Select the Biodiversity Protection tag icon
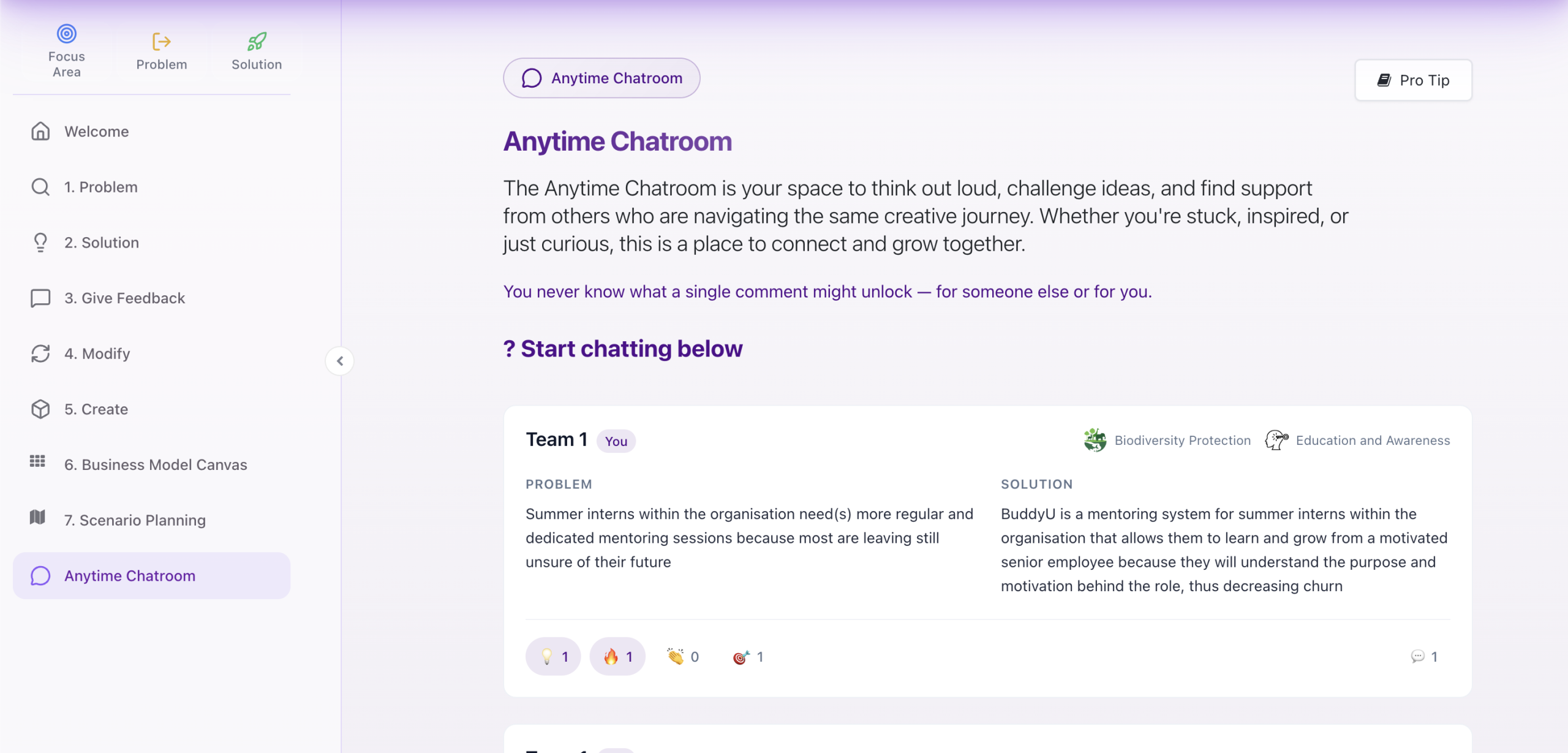 1095,440
